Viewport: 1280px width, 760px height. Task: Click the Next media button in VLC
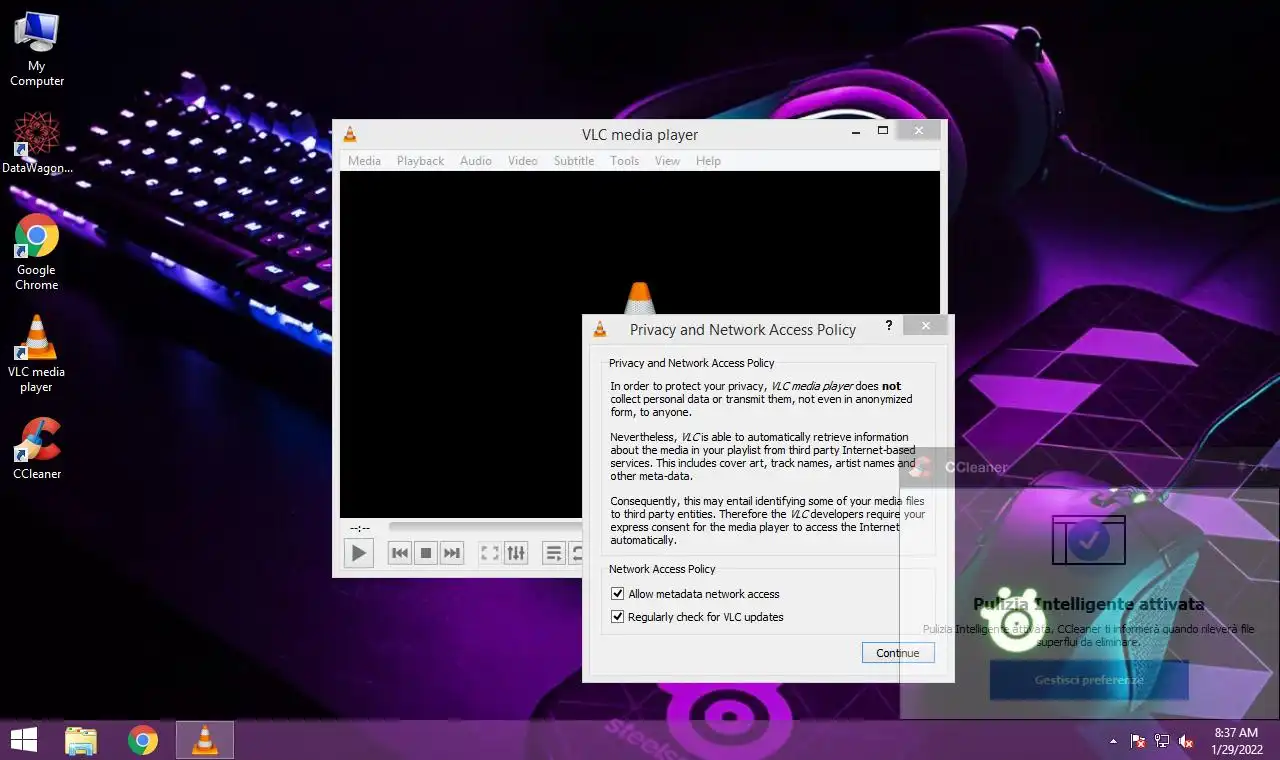[452, 553]
